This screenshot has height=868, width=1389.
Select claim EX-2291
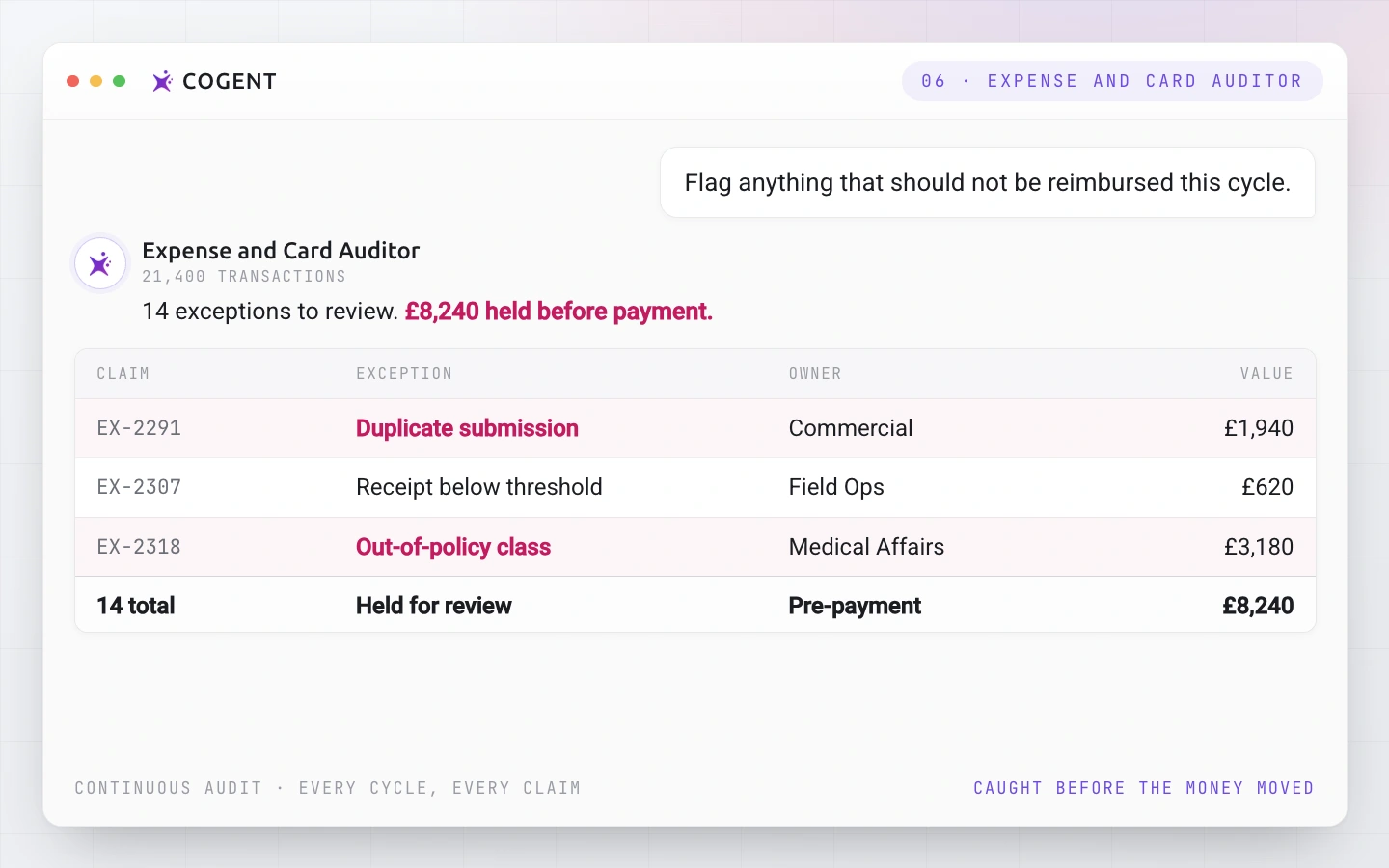point(139,428)
